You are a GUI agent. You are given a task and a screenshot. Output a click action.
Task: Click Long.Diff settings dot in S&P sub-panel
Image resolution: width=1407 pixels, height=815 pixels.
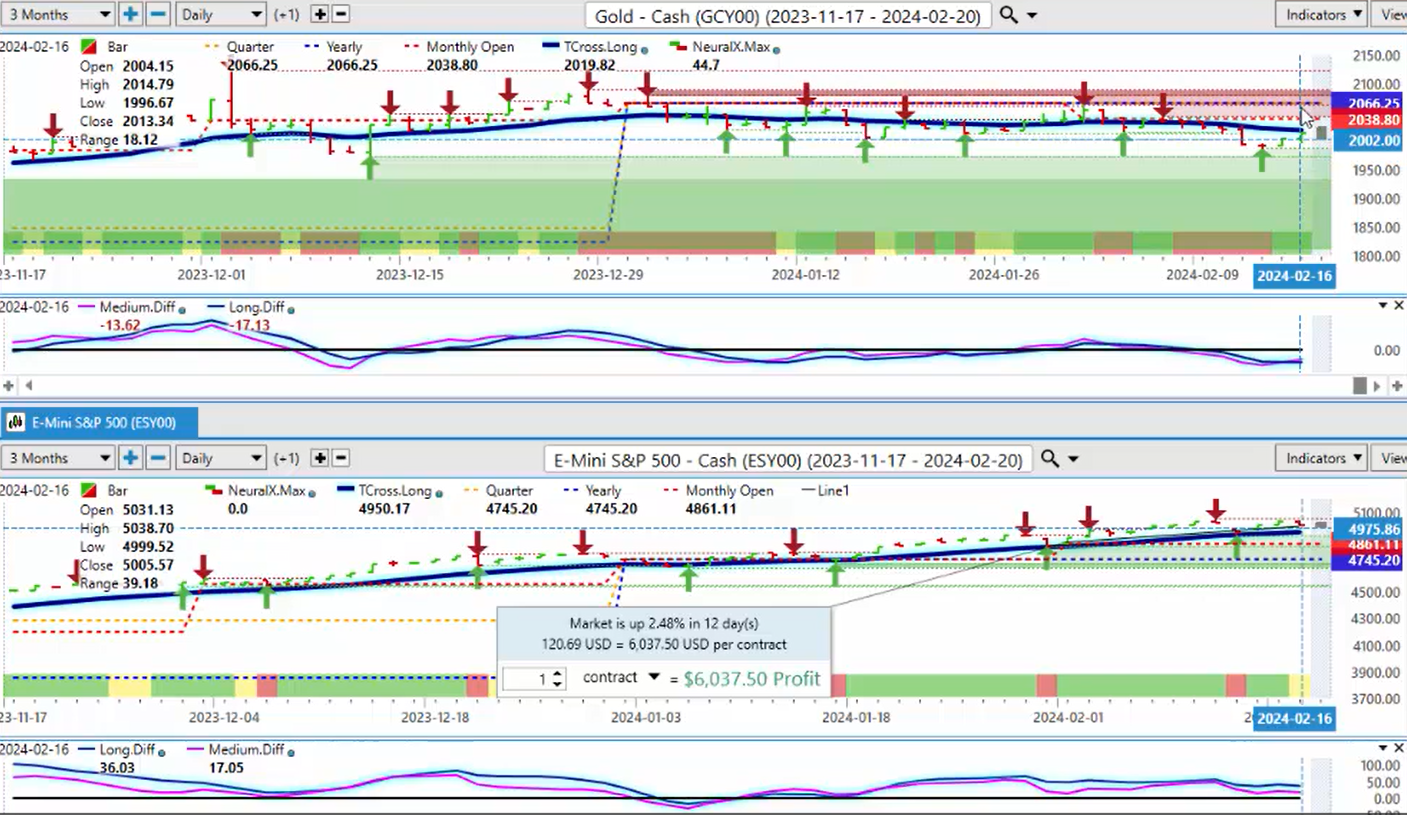pyautogui.click(x=161, y=751)
